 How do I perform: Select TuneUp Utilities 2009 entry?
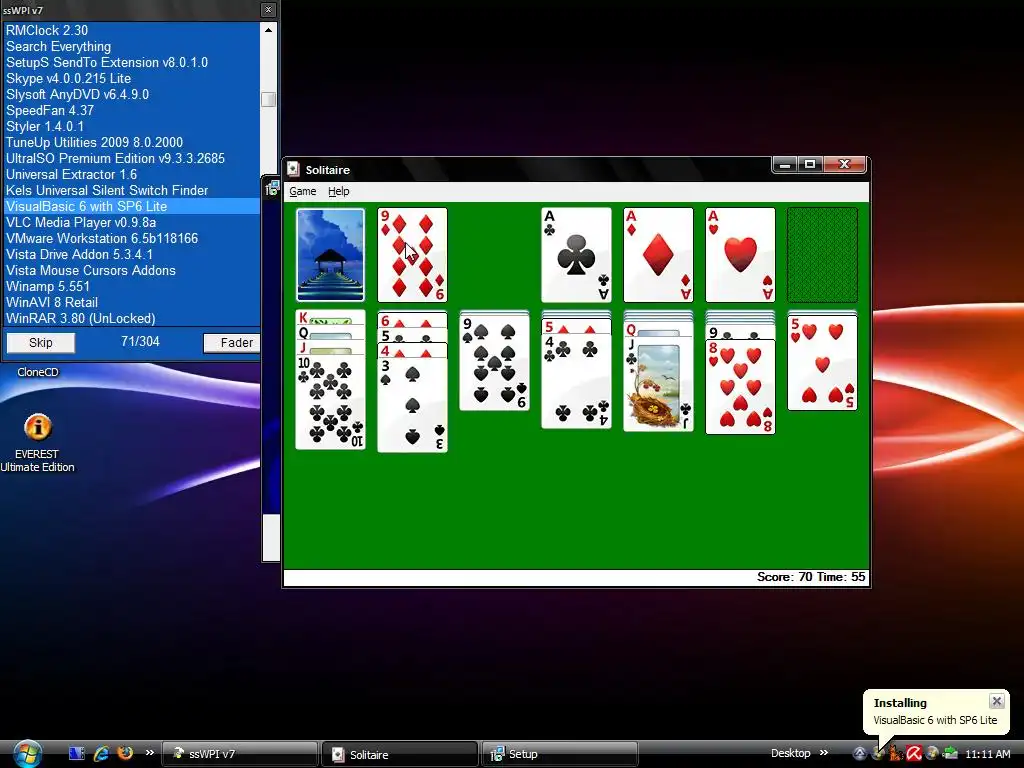pos(131,142)
